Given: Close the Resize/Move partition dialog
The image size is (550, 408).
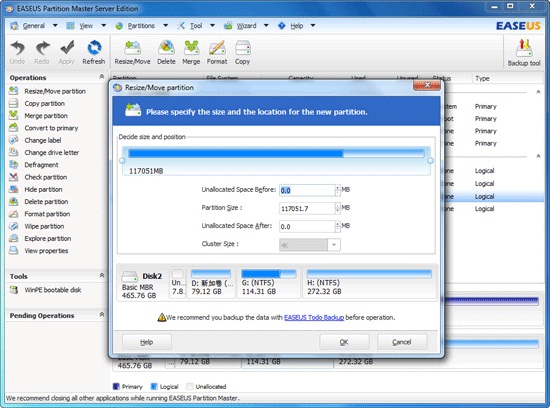Looking at the screenshot, I should pyautogui.click(x=427, y=85).
